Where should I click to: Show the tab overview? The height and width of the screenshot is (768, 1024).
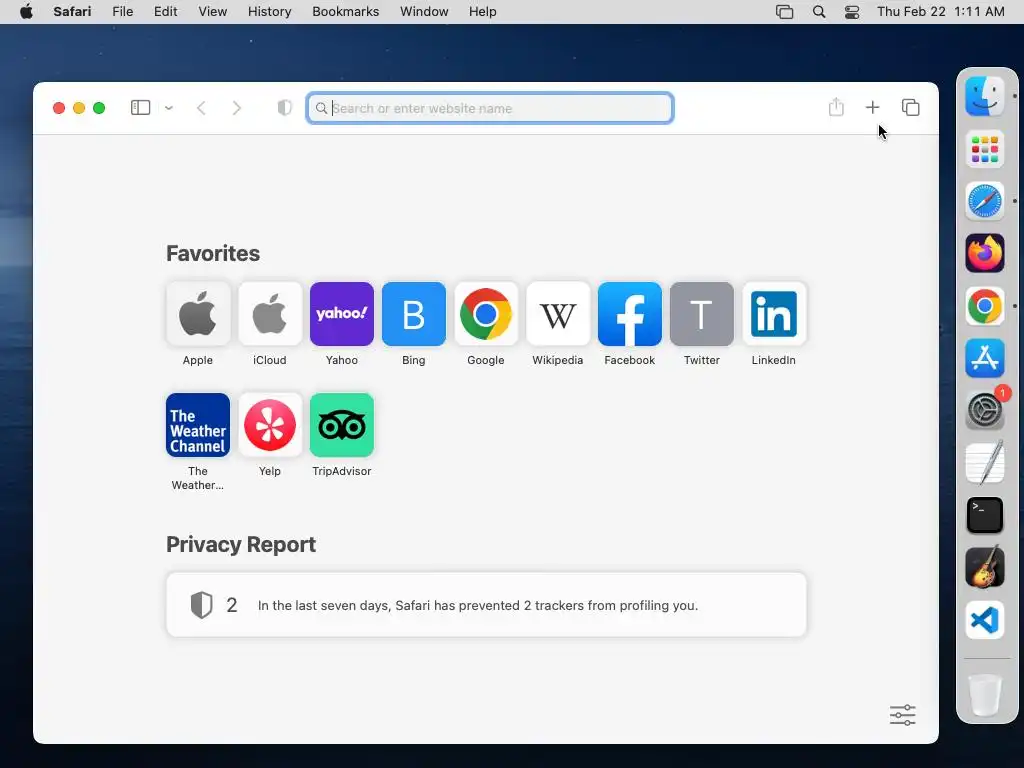point(910,107)
